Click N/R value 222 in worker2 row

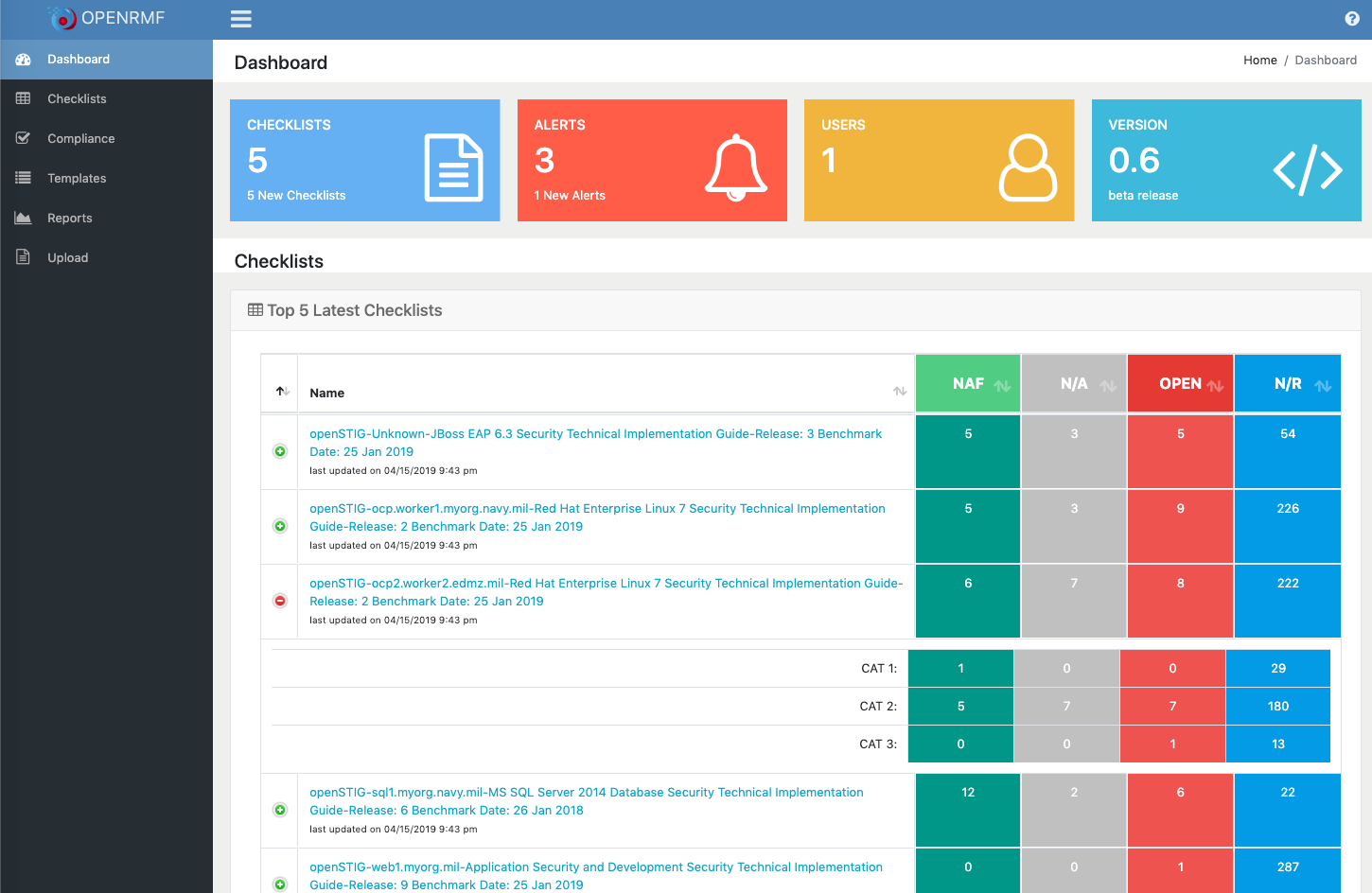point(1288,583)
